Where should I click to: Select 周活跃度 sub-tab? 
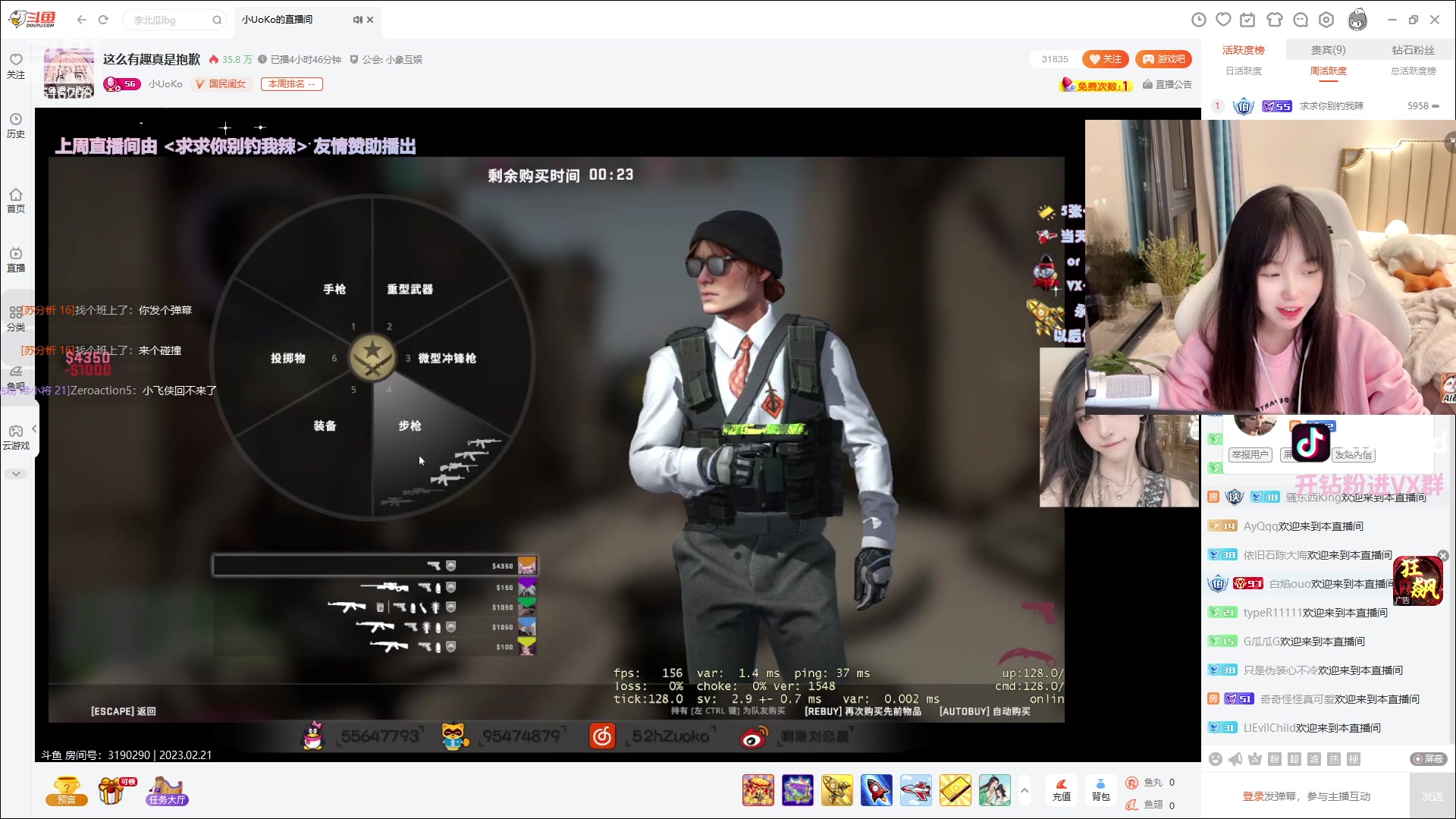(x=1328, y=71)
